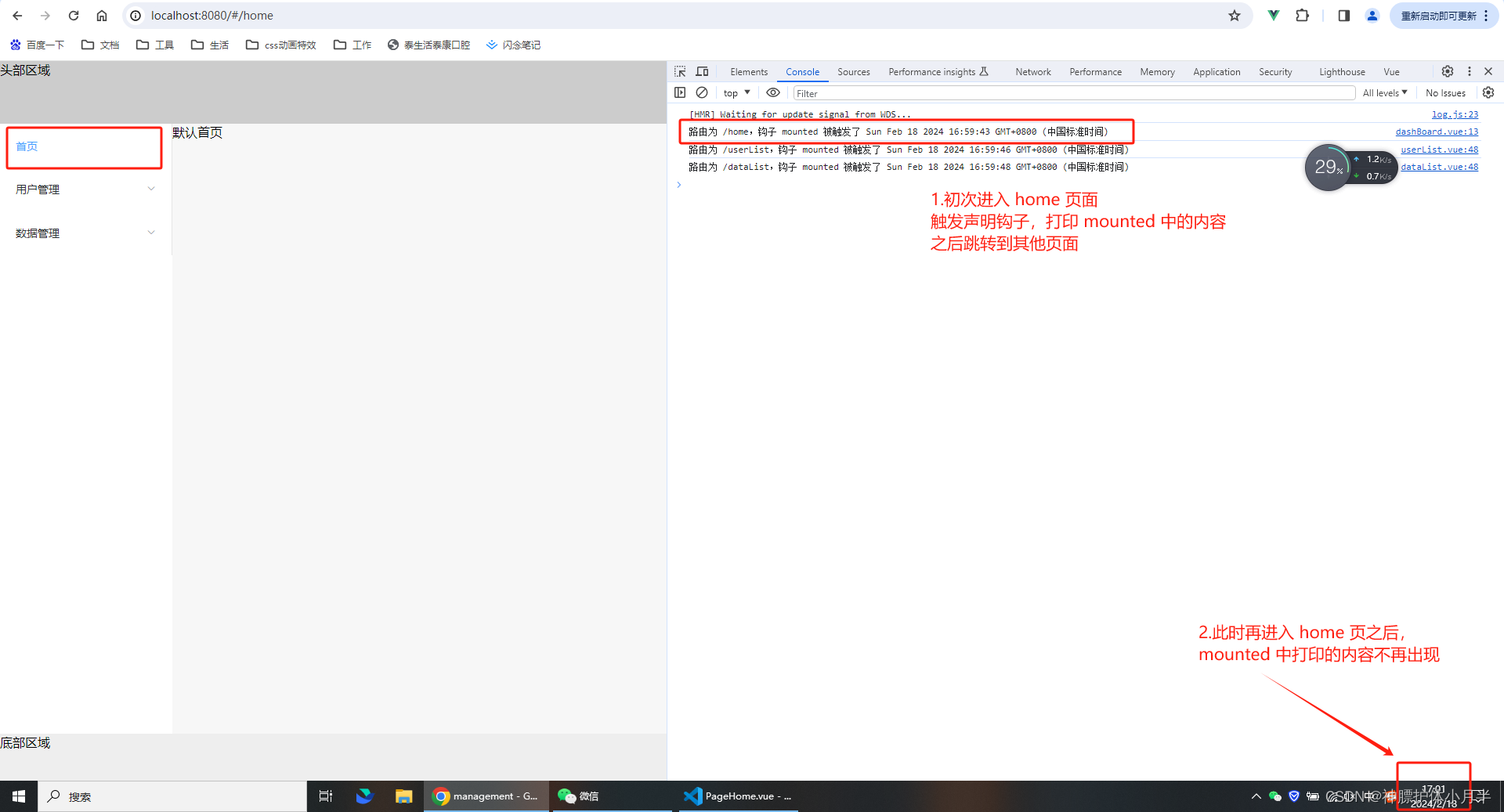This screenshot has width=1504, height=812.
Task: Open the console settings gear
Action: 1488,92
